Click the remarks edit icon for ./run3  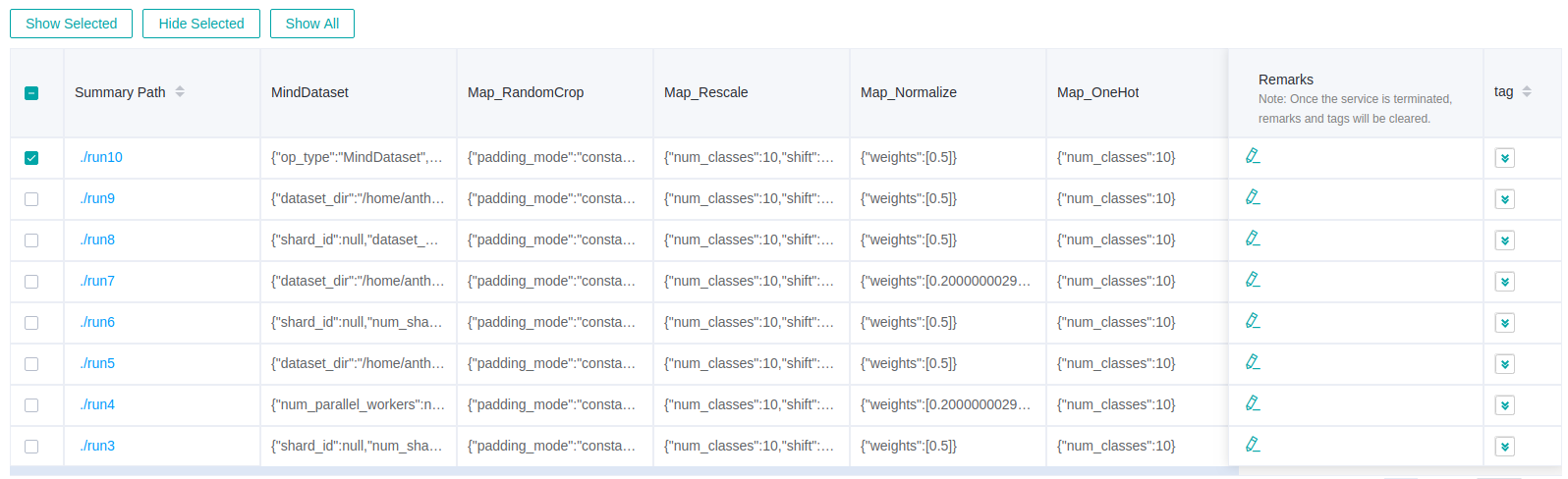(x=1253, y=445)
